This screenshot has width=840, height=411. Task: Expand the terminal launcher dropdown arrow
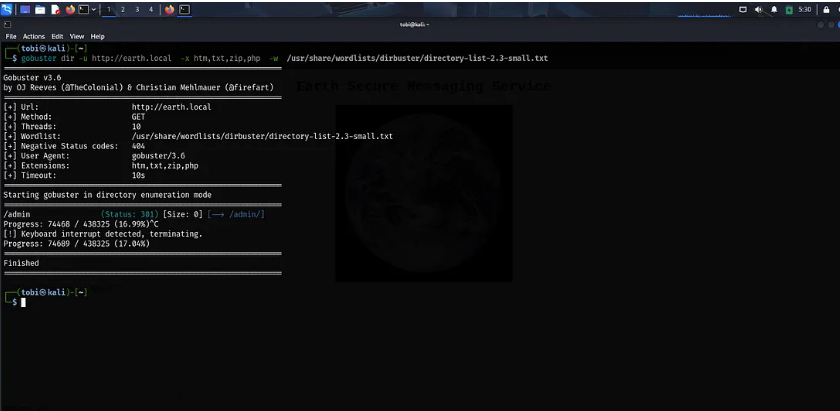pyautogui.click(x=94, y=10)
